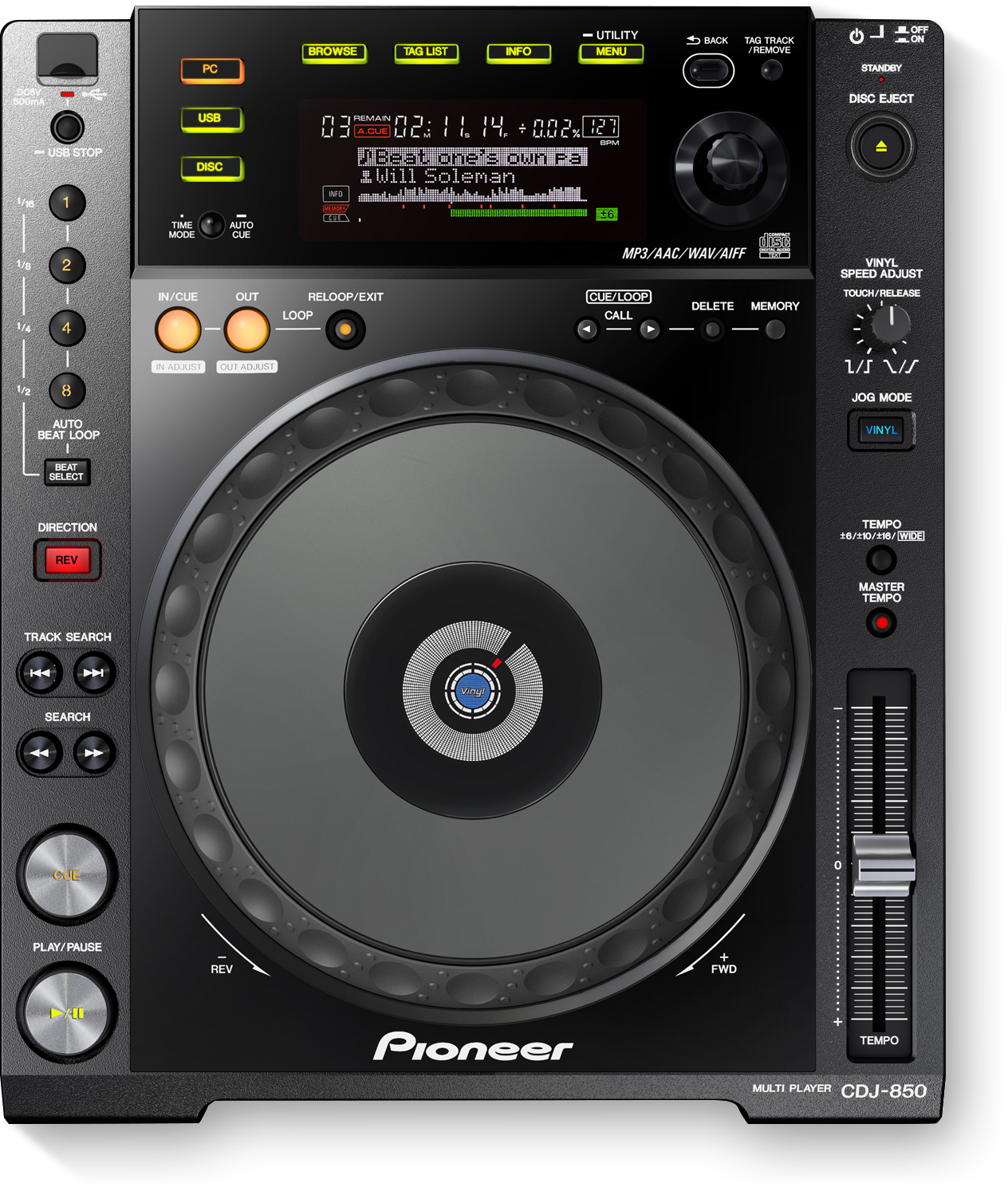This screenshot has width=1008, height=1187.
Task: Go to previous track with Track Search back
Action: coord(40,672)
